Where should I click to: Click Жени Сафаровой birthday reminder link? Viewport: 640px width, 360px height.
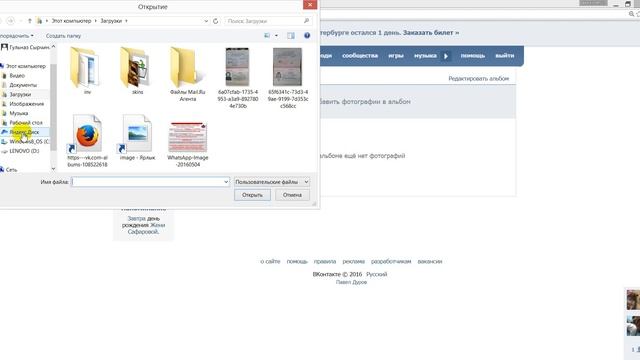(146, 228)
